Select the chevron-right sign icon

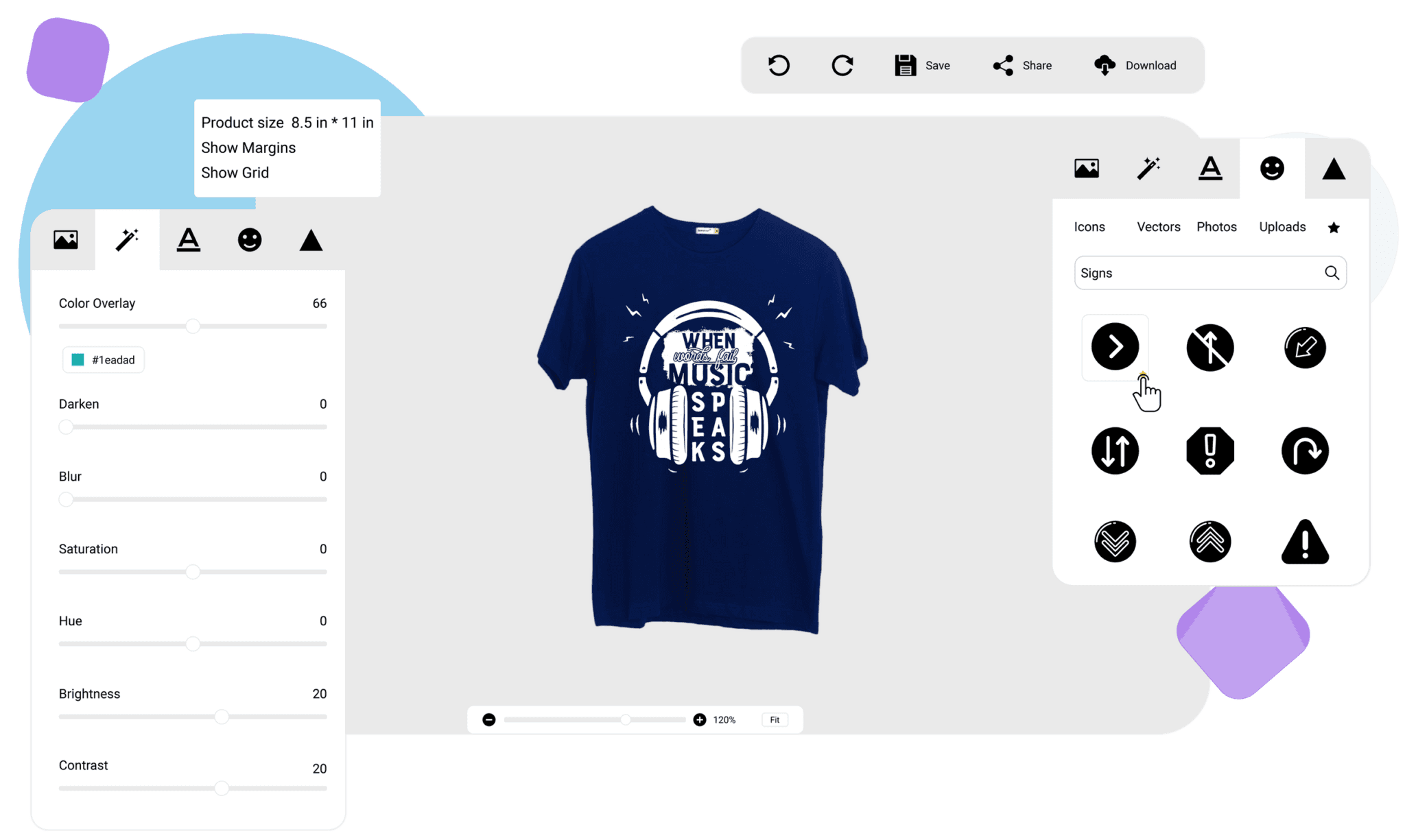[1115, 347]
